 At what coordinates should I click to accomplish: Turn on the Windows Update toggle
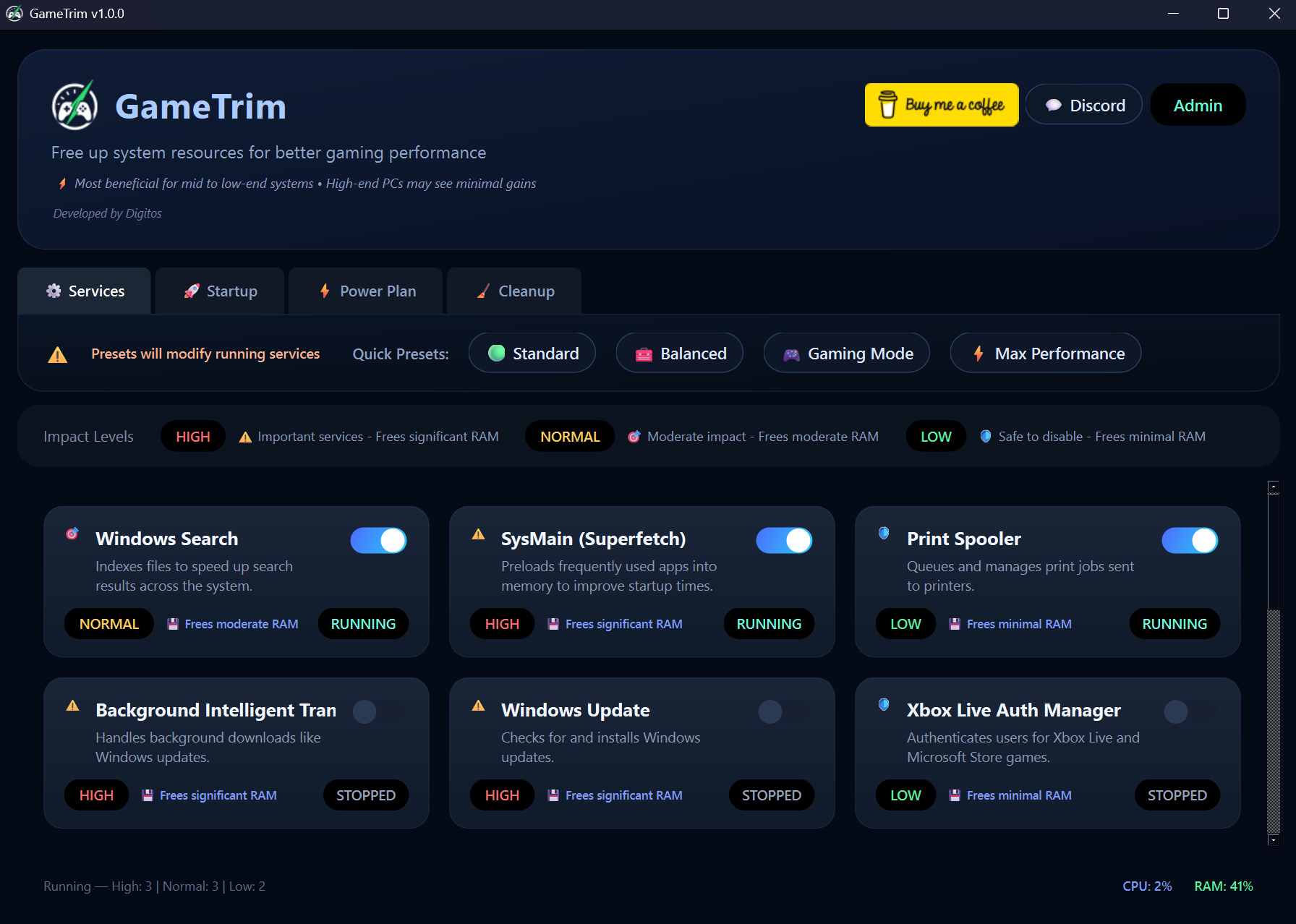click(784, 711)
